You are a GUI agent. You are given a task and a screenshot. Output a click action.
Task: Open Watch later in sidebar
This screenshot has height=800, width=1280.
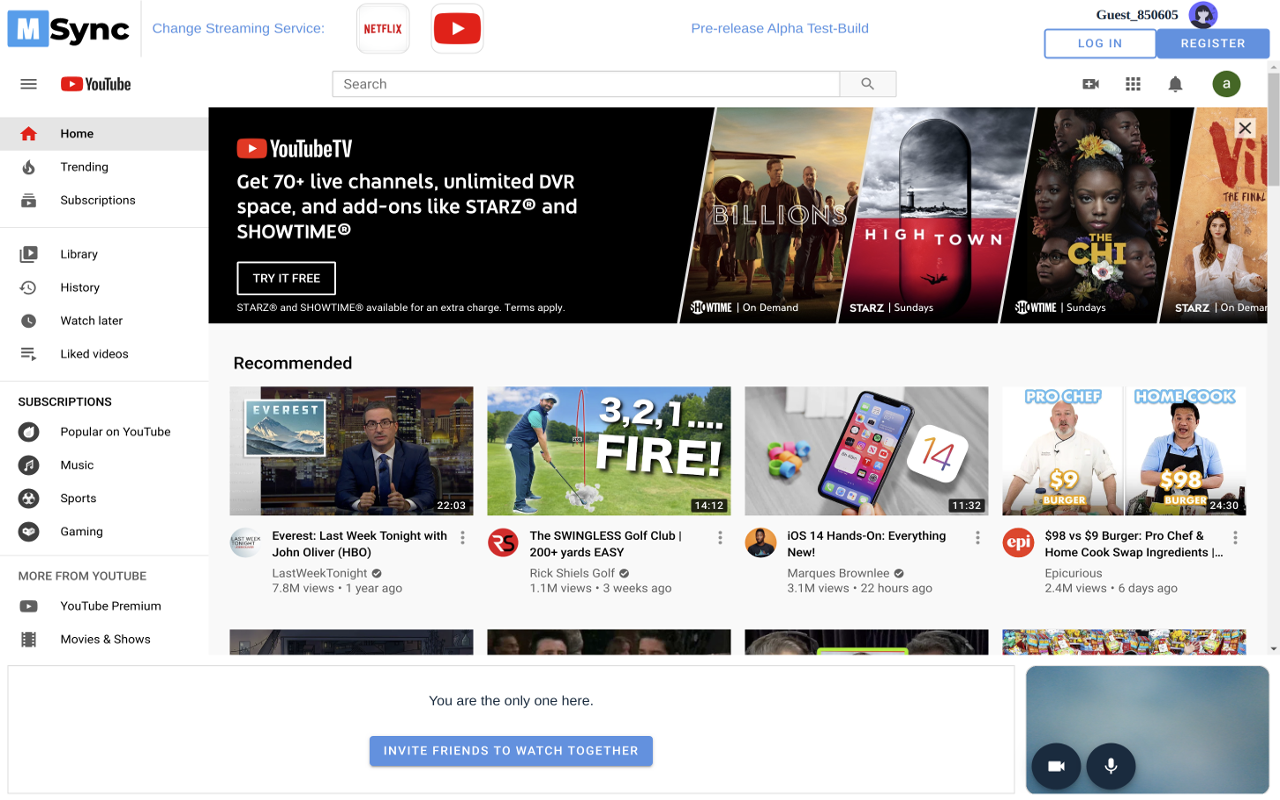(x=104, y=321)
